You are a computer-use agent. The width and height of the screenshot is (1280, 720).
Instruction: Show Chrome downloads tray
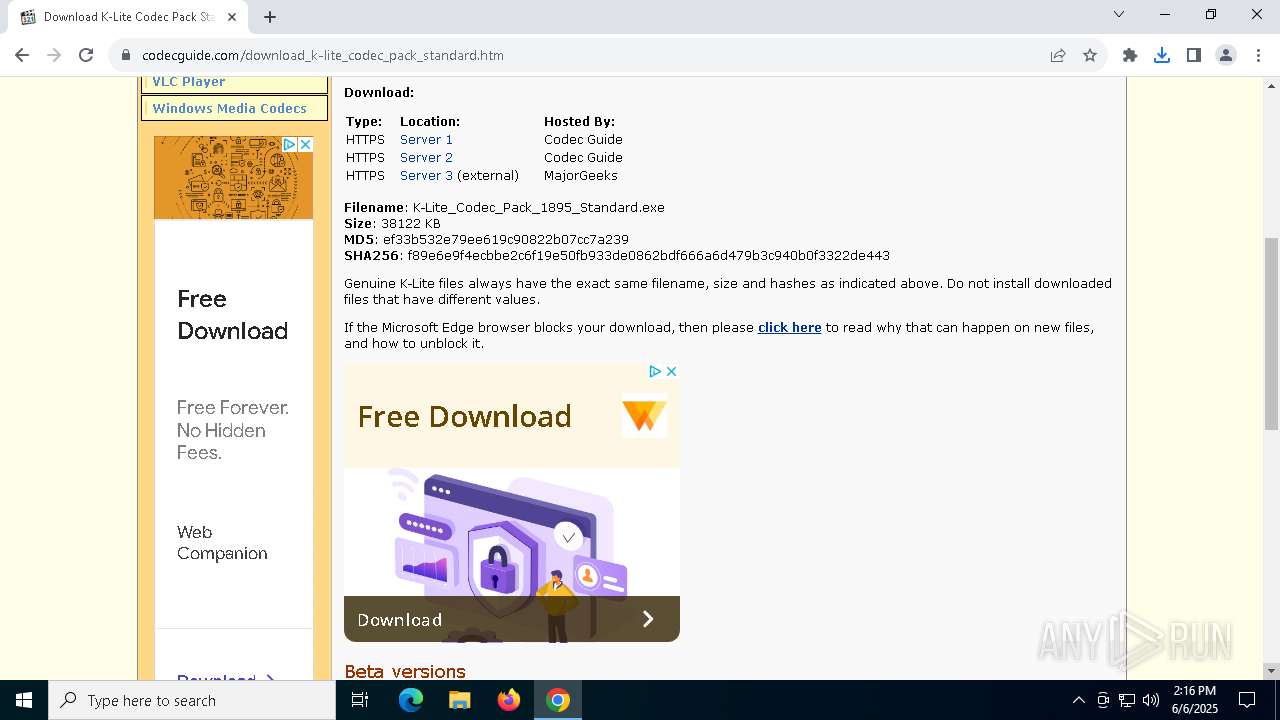(1162, 55)
